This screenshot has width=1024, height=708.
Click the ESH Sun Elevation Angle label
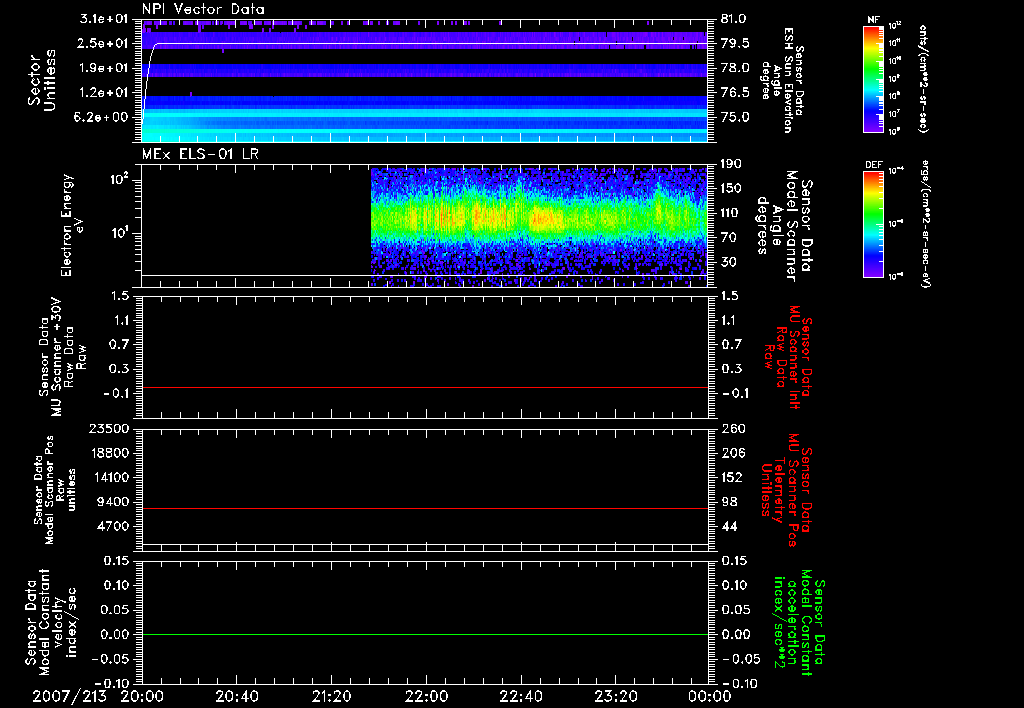click(x=790, y=80)
